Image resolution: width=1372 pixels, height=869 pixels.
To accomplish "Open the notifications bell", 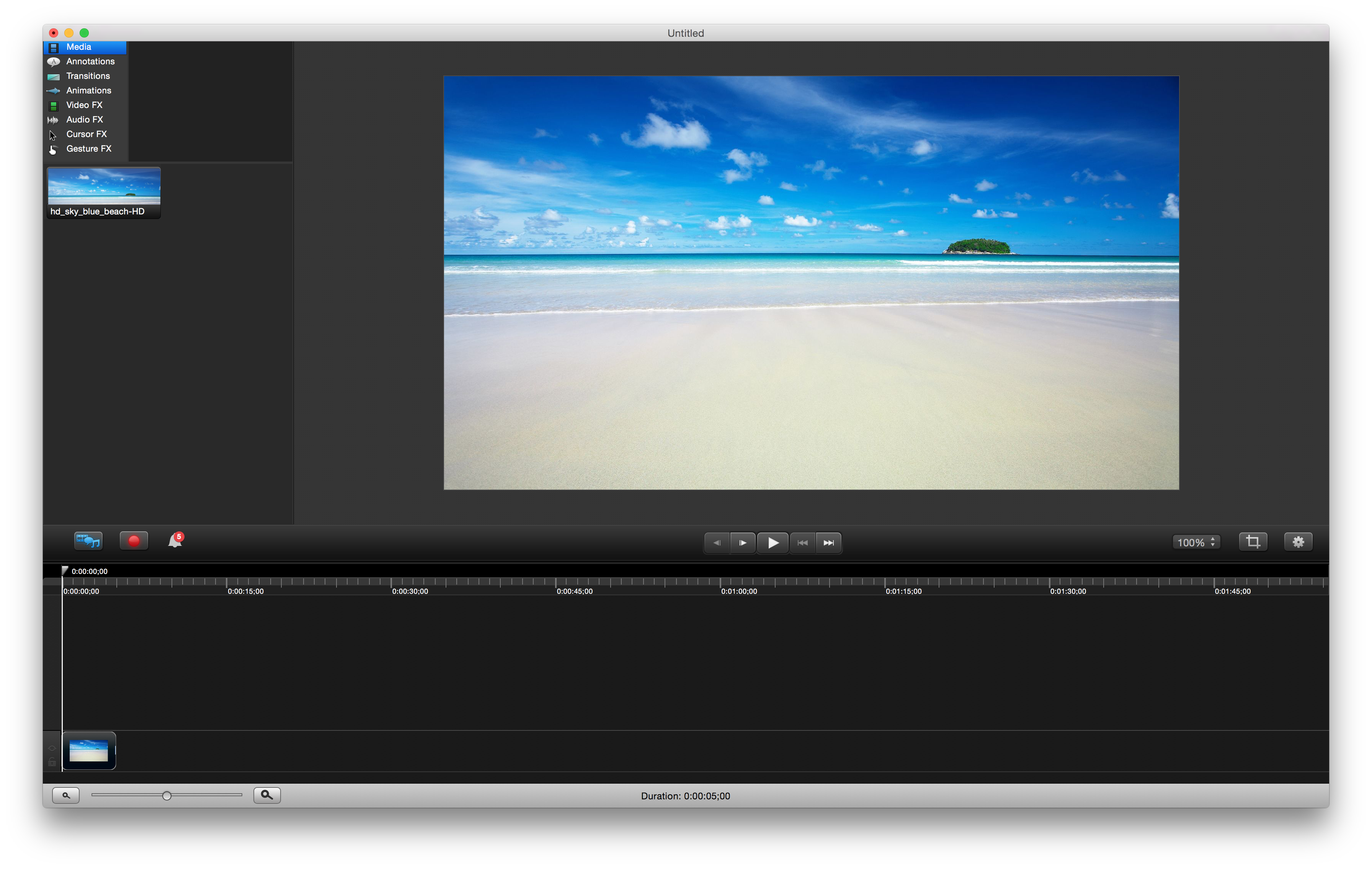I will click(x=175, y=541).
